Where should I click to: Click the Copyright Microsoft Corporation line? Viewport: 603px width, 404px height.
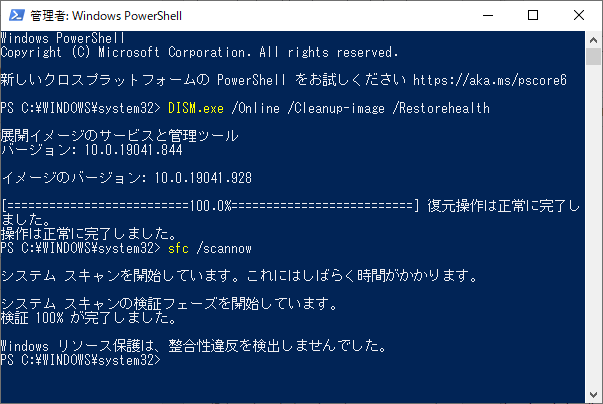tap(199, 52)
